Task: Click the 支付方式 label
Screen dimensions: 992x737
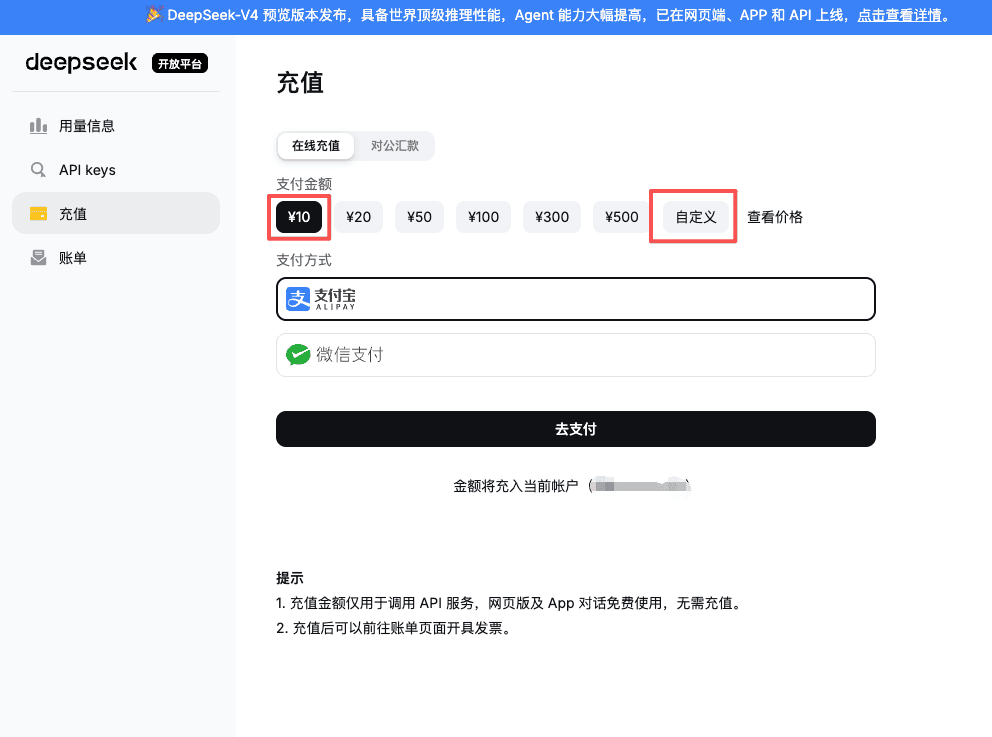Action: pyautogui.click(x=304, y=260)
